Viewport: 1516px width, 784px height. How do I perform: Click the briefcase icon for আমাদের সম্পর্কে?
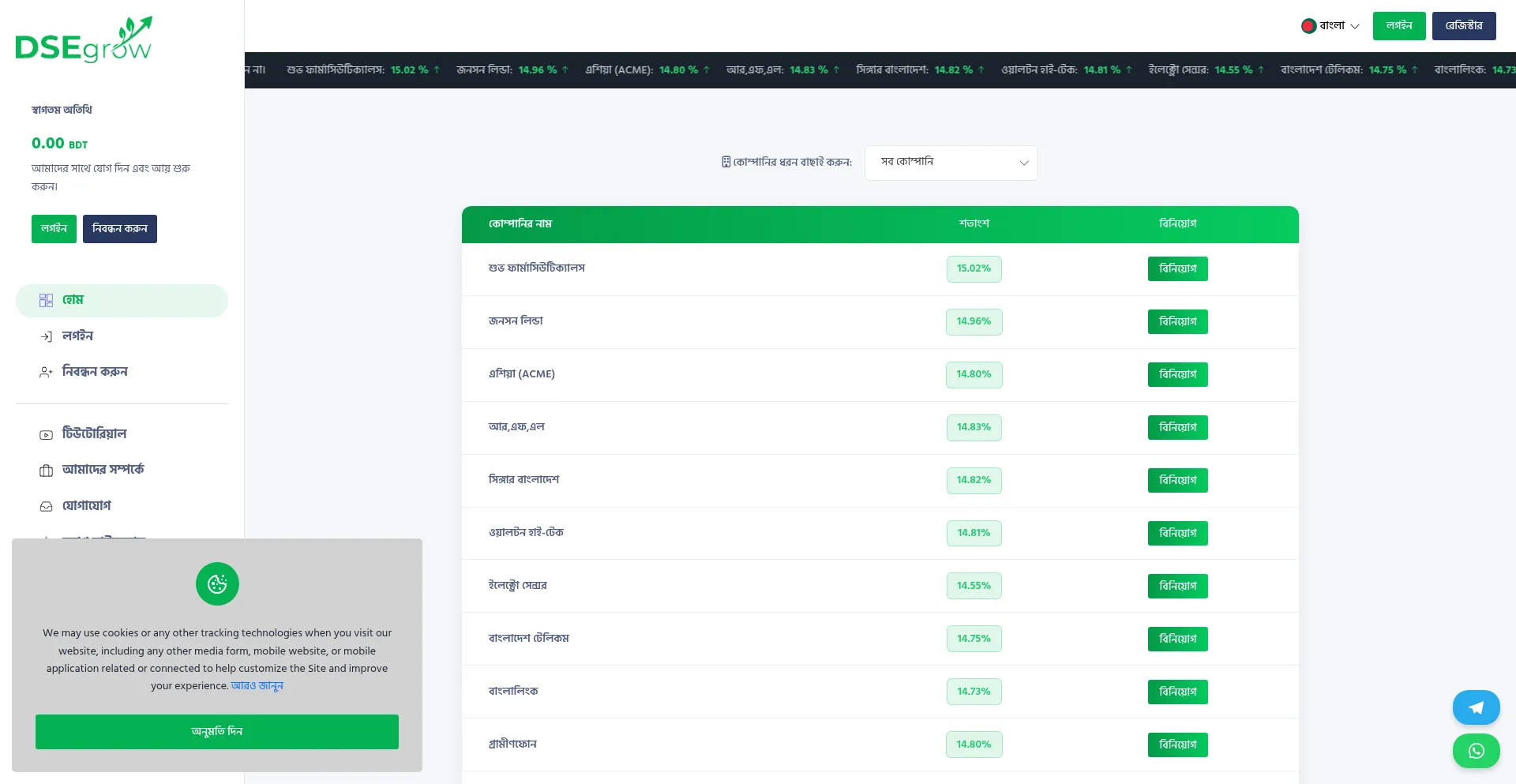tap(46, 471)
